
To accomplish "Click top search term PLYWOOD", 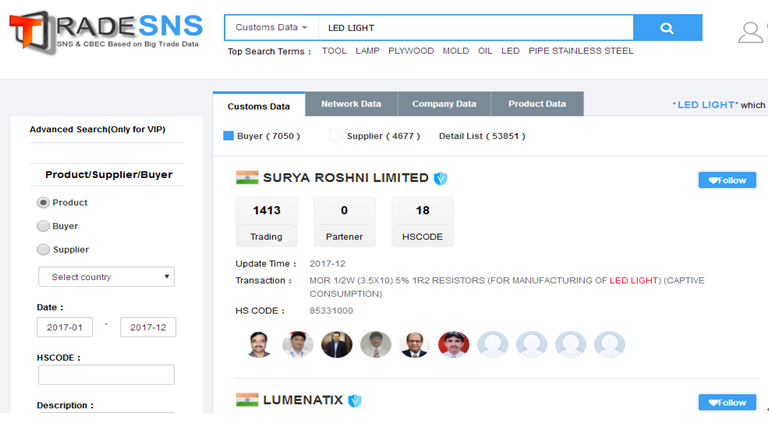I will [411, 51].
